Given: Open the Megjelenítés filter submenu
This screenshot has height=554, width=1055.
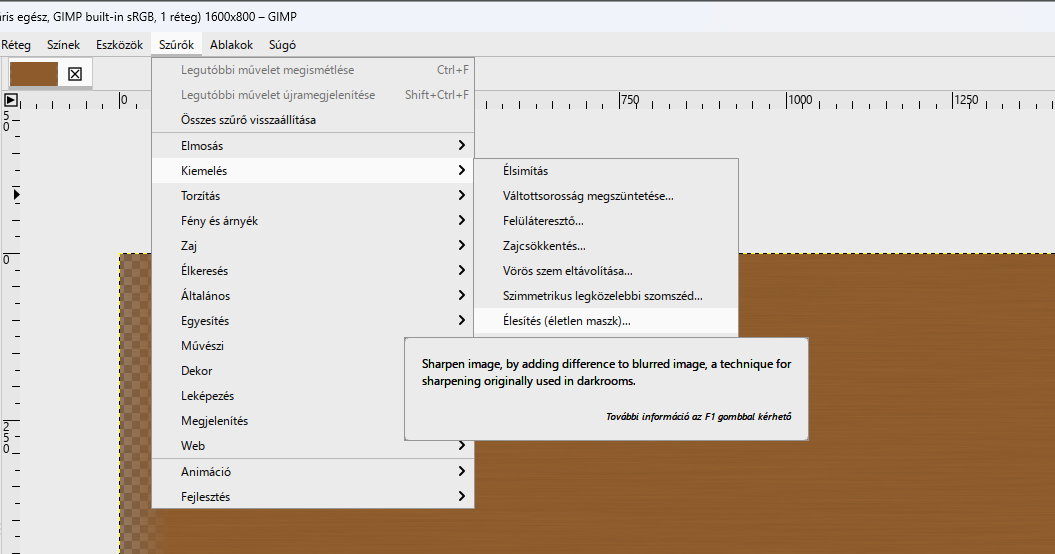Looking at the screenshot, I should [x=279, y=420].
